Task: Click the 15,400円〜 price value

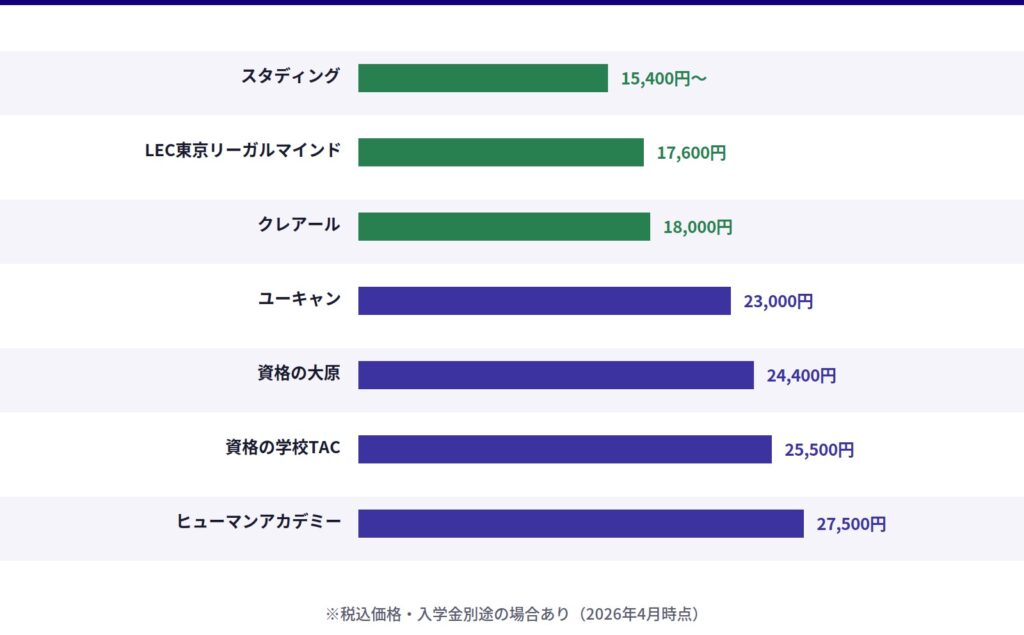Action: (664, 79)
